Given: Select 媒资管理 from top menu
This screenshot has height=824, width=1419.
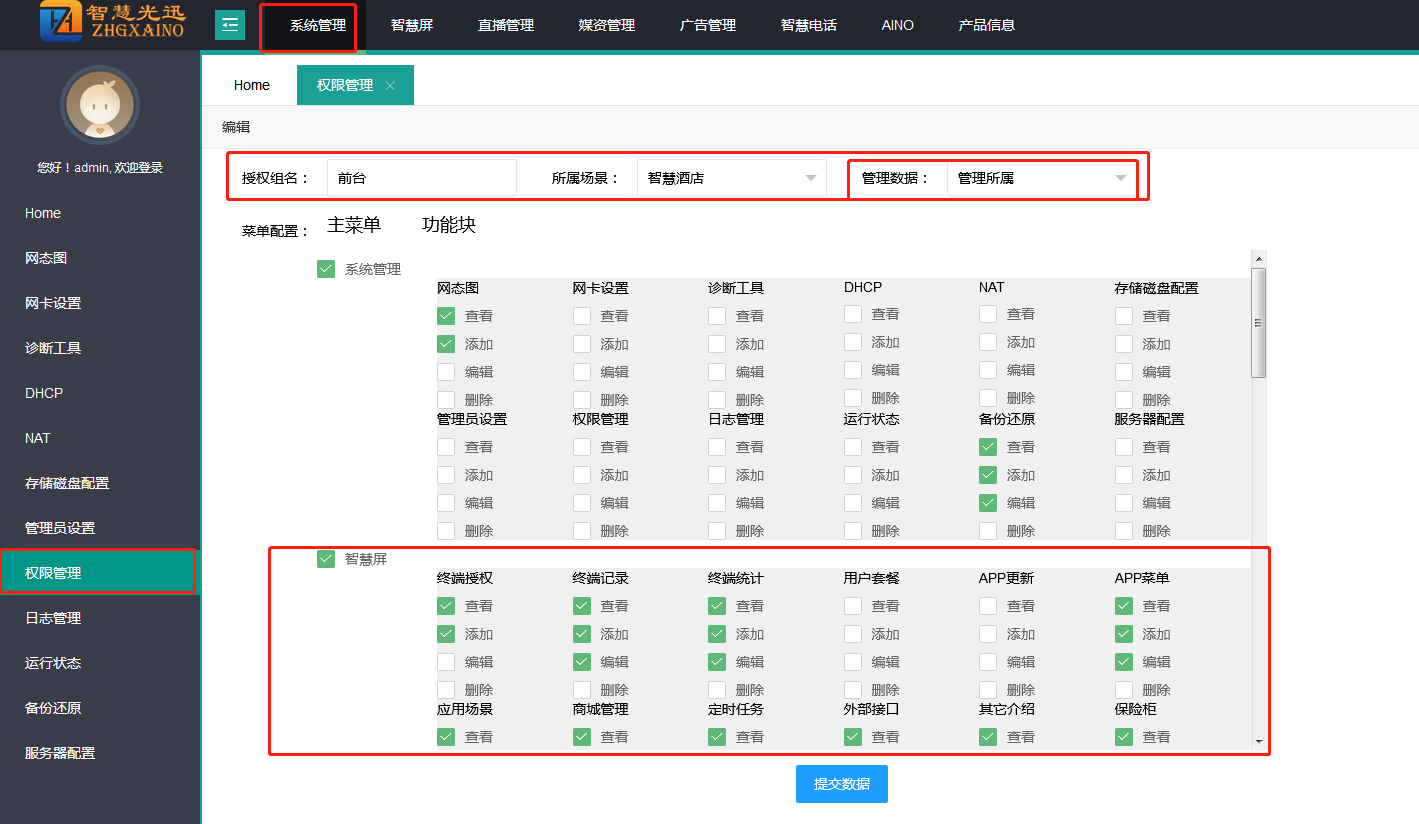Looking at the screenshot, I should (x=607, y=25).
